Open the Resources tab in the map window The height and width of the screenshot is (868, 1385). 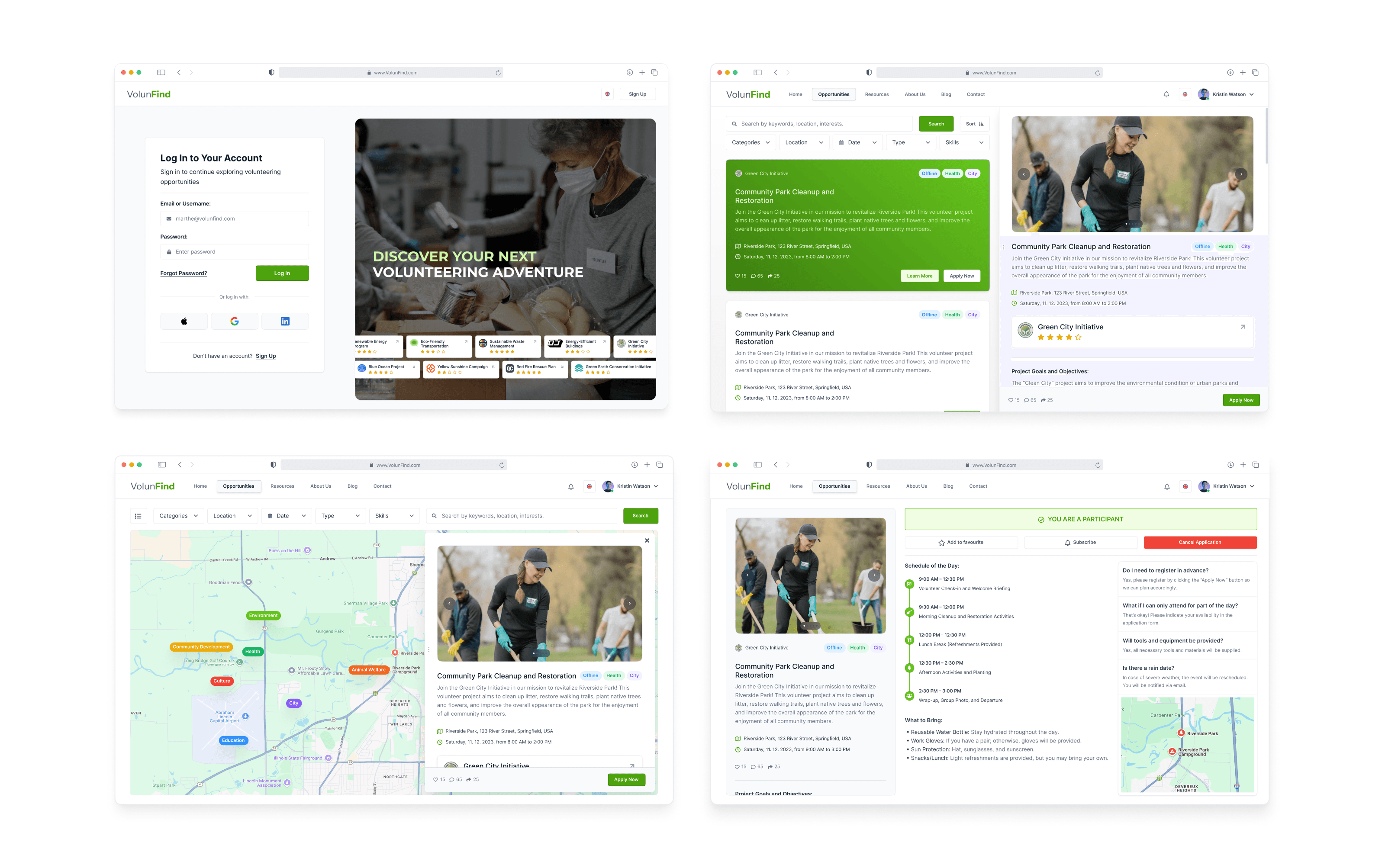[282, 486]
